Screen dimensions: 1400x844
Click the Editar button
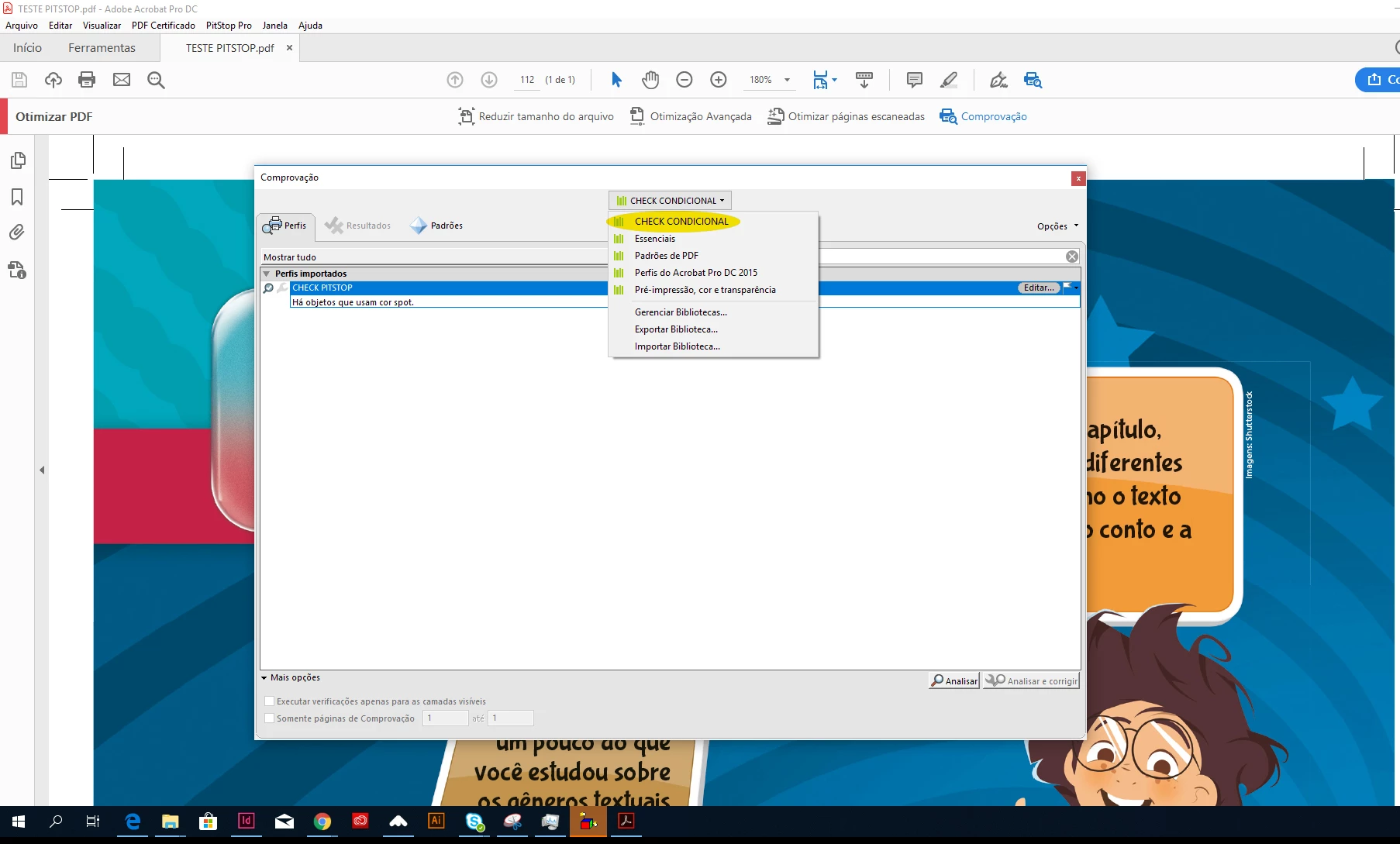(x=1039, y=288)
